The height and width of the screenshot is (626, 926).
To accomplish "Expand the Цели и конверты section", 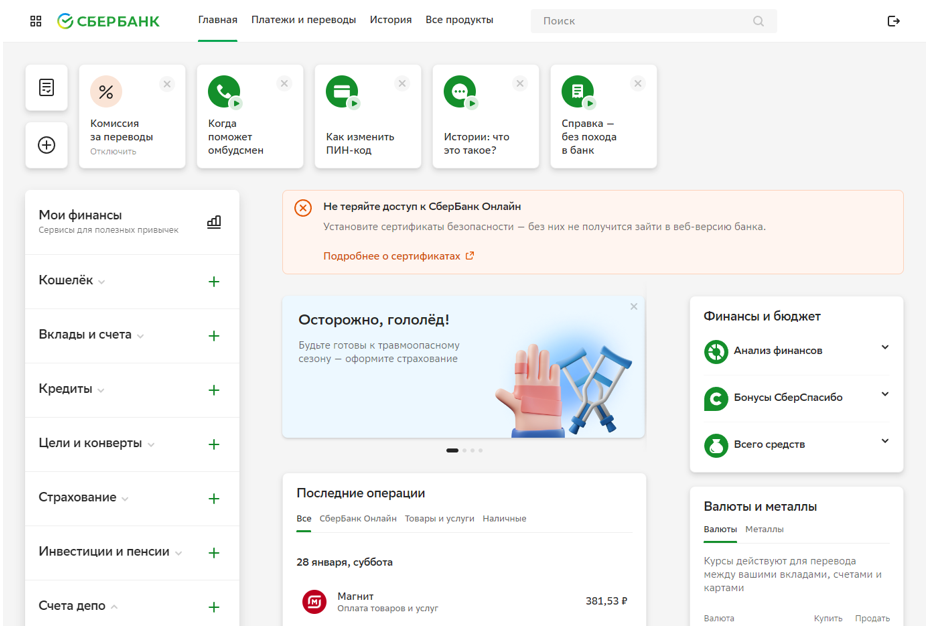I will (151, 445).
